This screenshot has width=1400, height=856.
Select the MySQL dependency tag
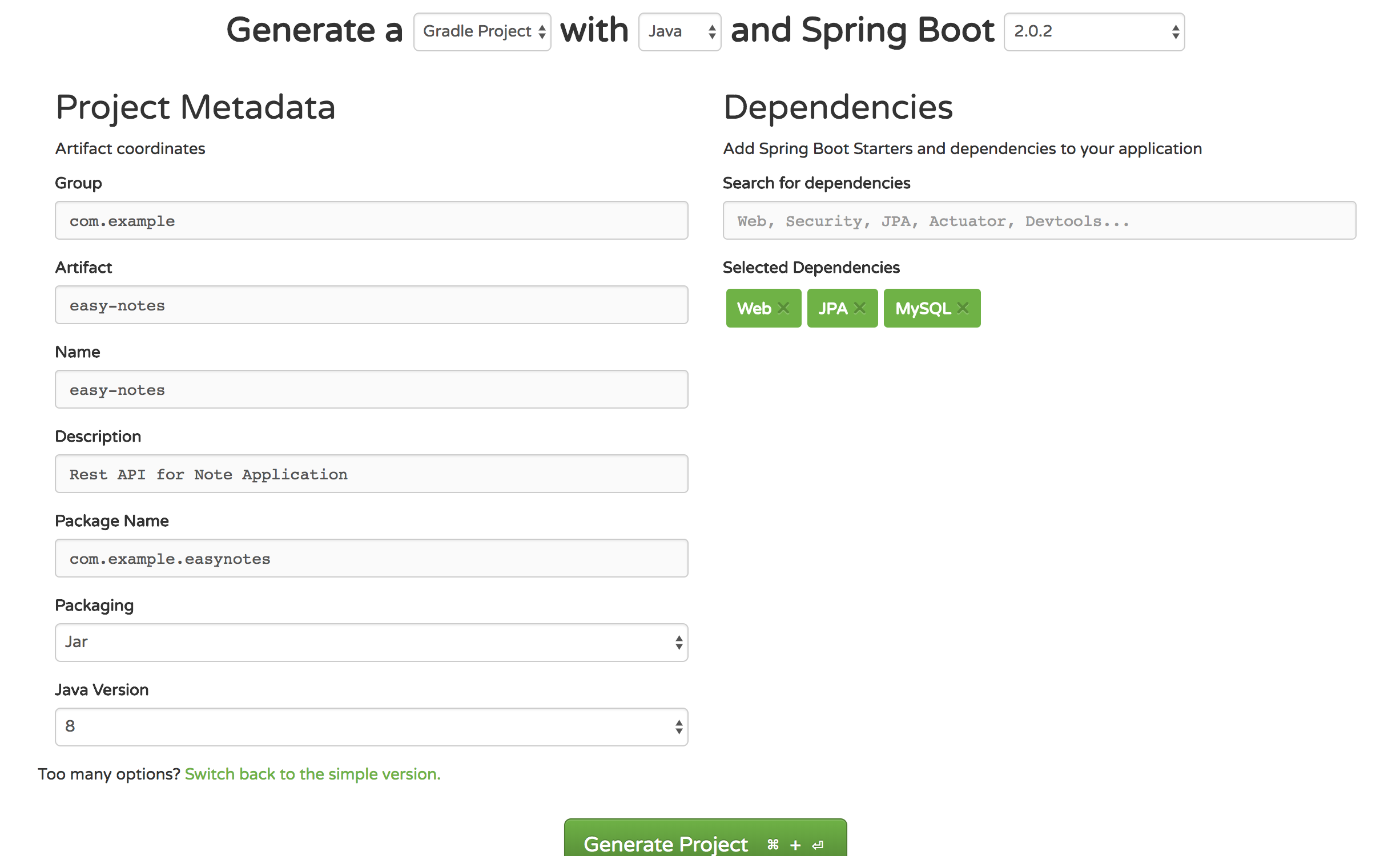922,308
